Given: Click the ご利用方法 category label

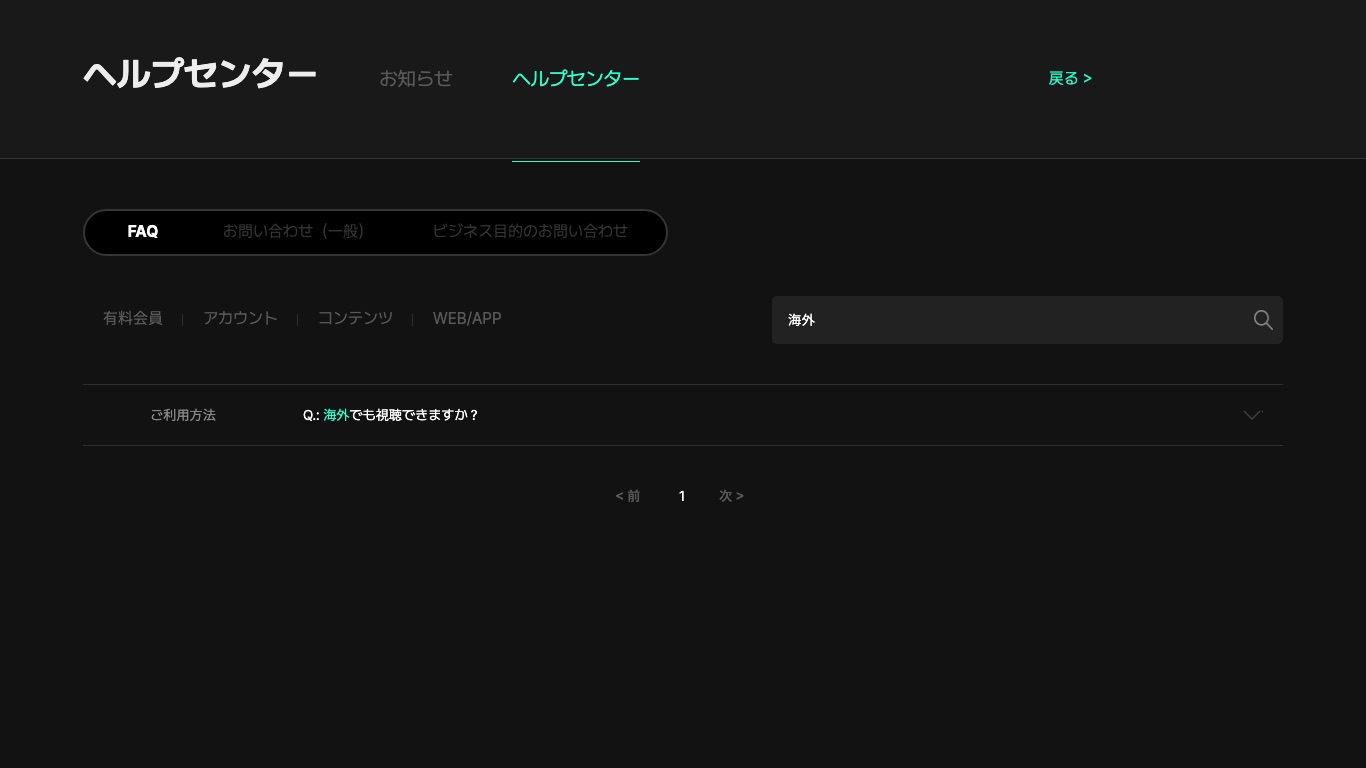Looking at the screenshot, I should (x=183, y=415).
